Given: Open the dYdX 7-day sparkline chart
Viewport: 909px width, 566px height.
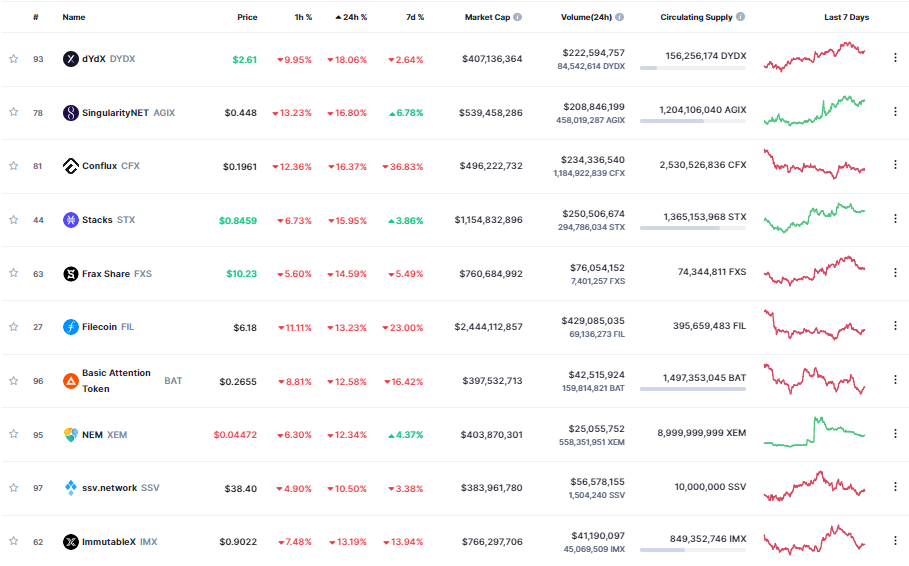Looking at the screenshot, I should pos(815,57).
